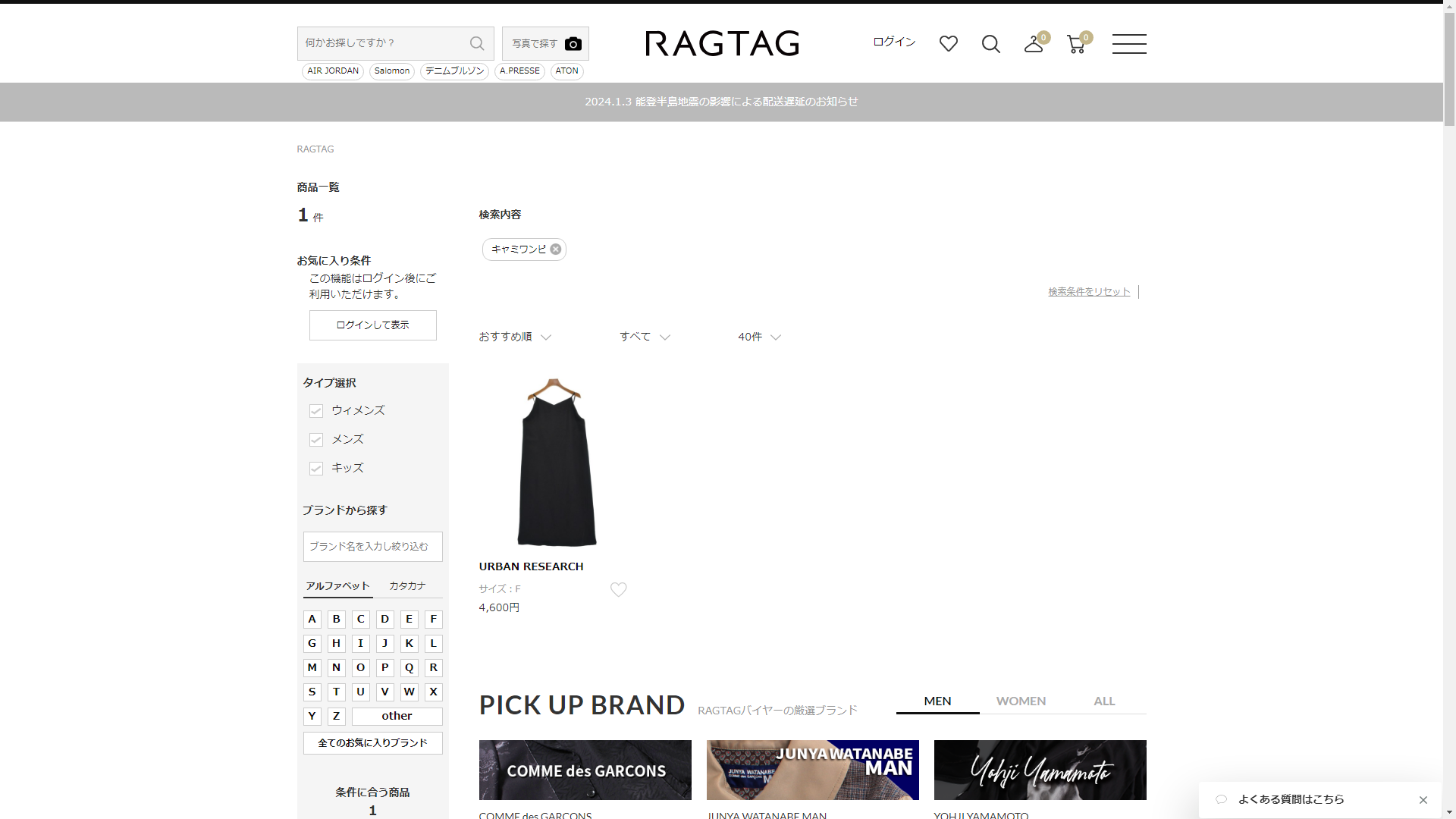Expand the おすすめ順 sort dropdown
Viewport: 1456px width, 819px height.
(515, 337)
